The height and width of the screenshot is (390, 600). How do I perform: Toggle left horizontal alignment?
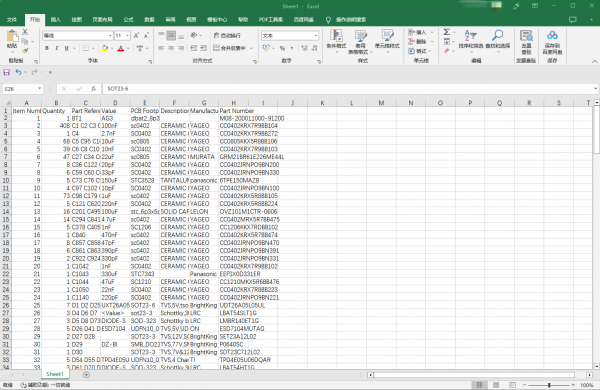click(x=161, y=48)
